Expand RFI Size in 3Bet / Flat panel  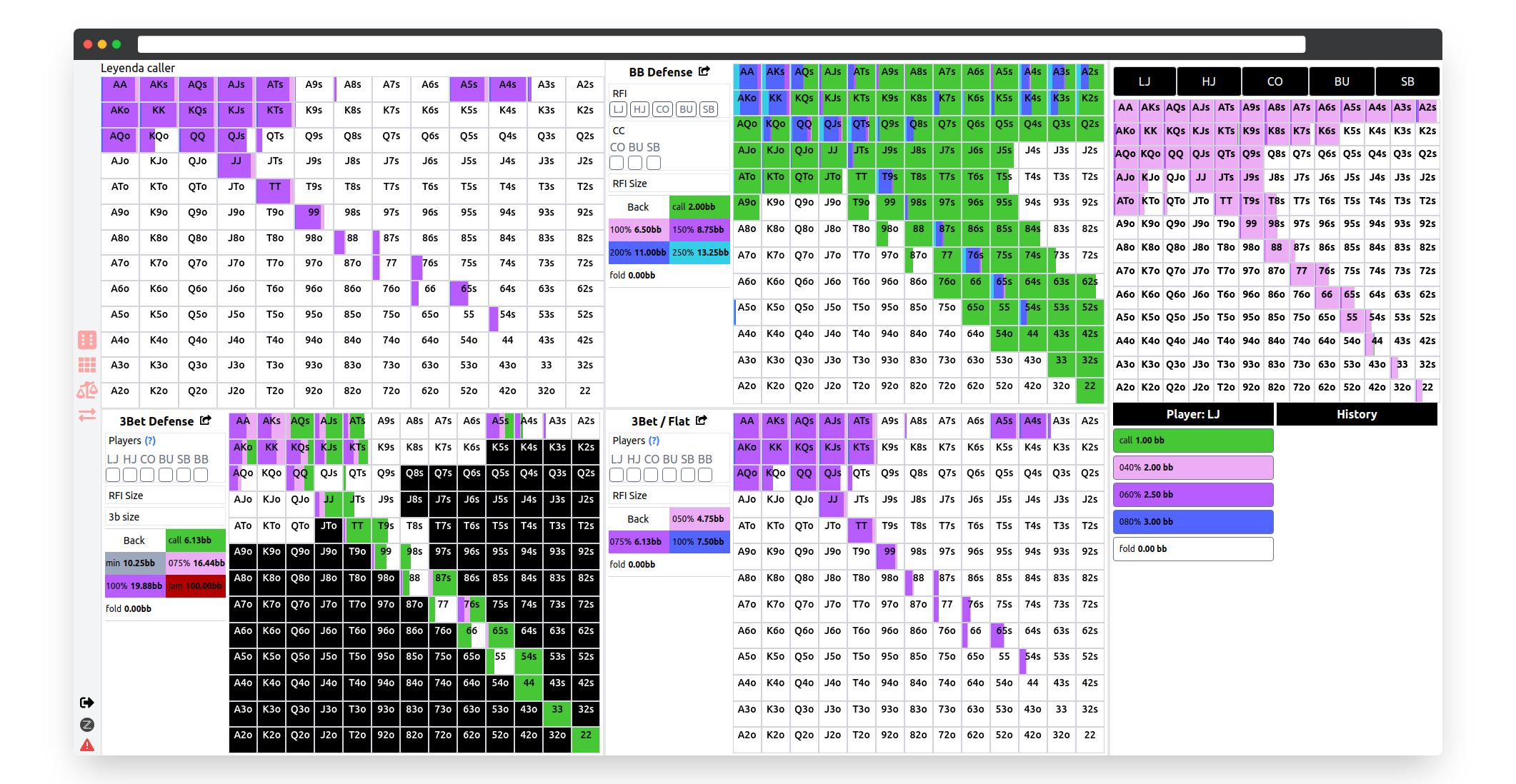coord(629,496)
